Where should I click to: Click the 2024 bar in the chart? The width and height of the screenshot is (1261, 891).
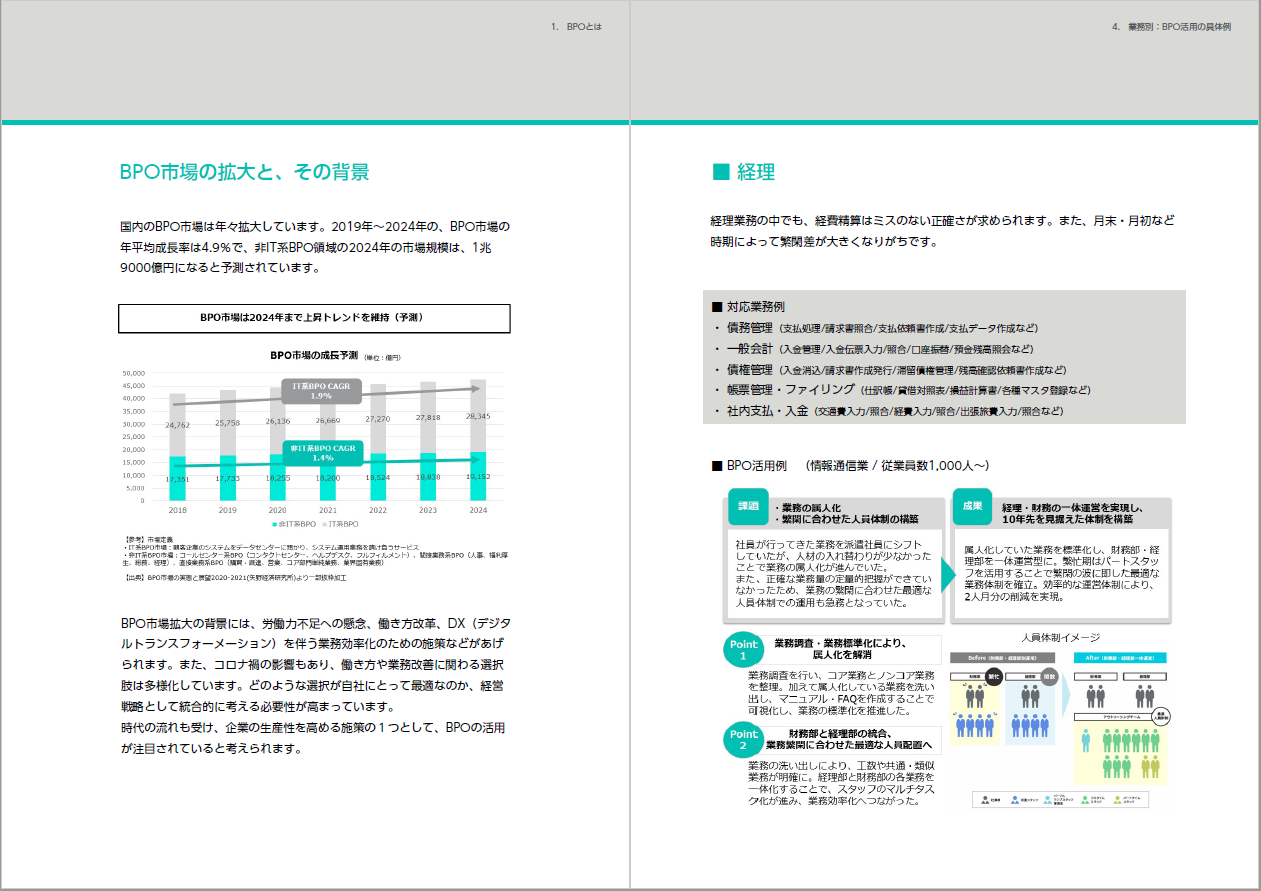pos(478,440)
